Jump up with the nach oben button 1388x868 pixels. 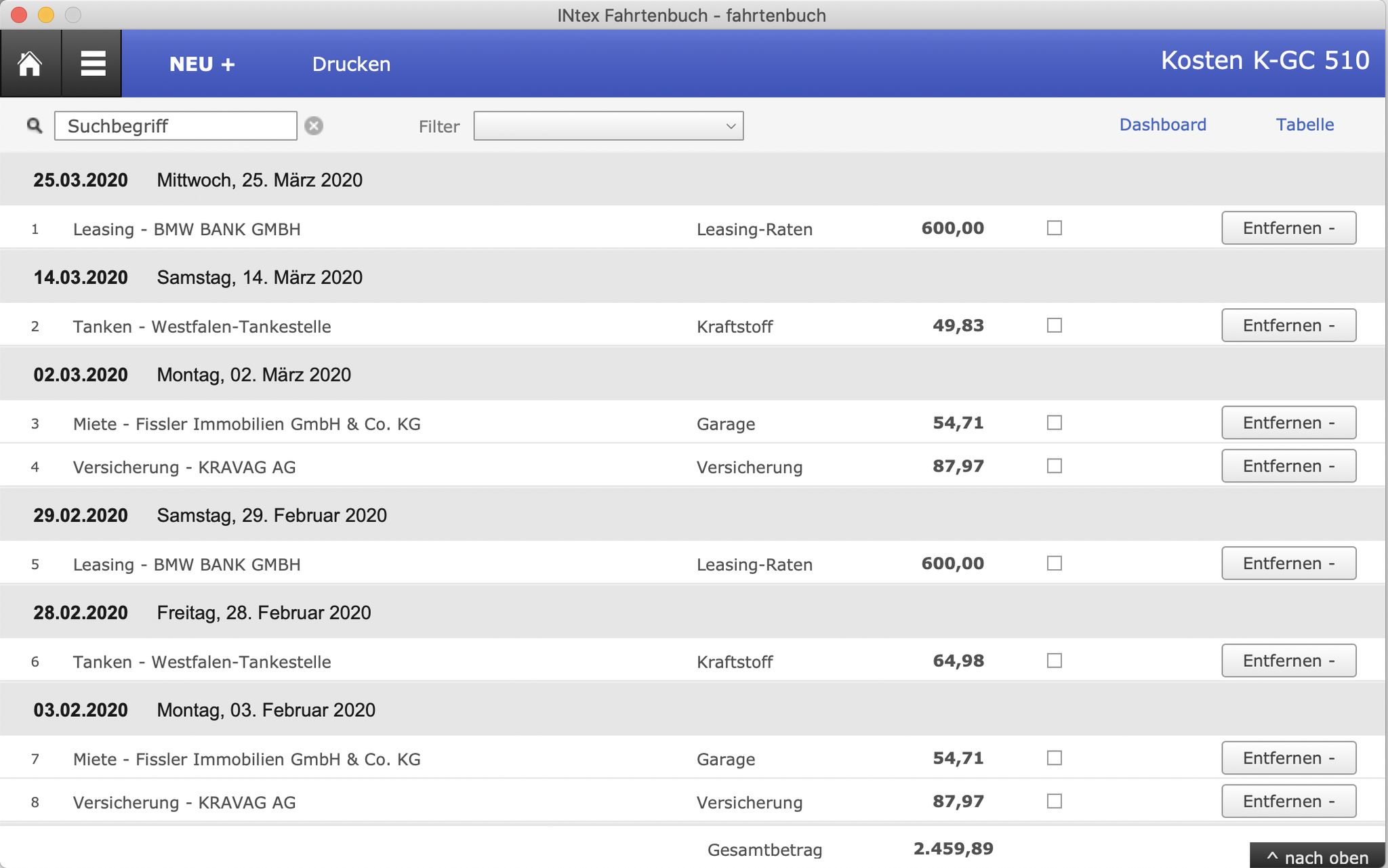(1318, 856)
